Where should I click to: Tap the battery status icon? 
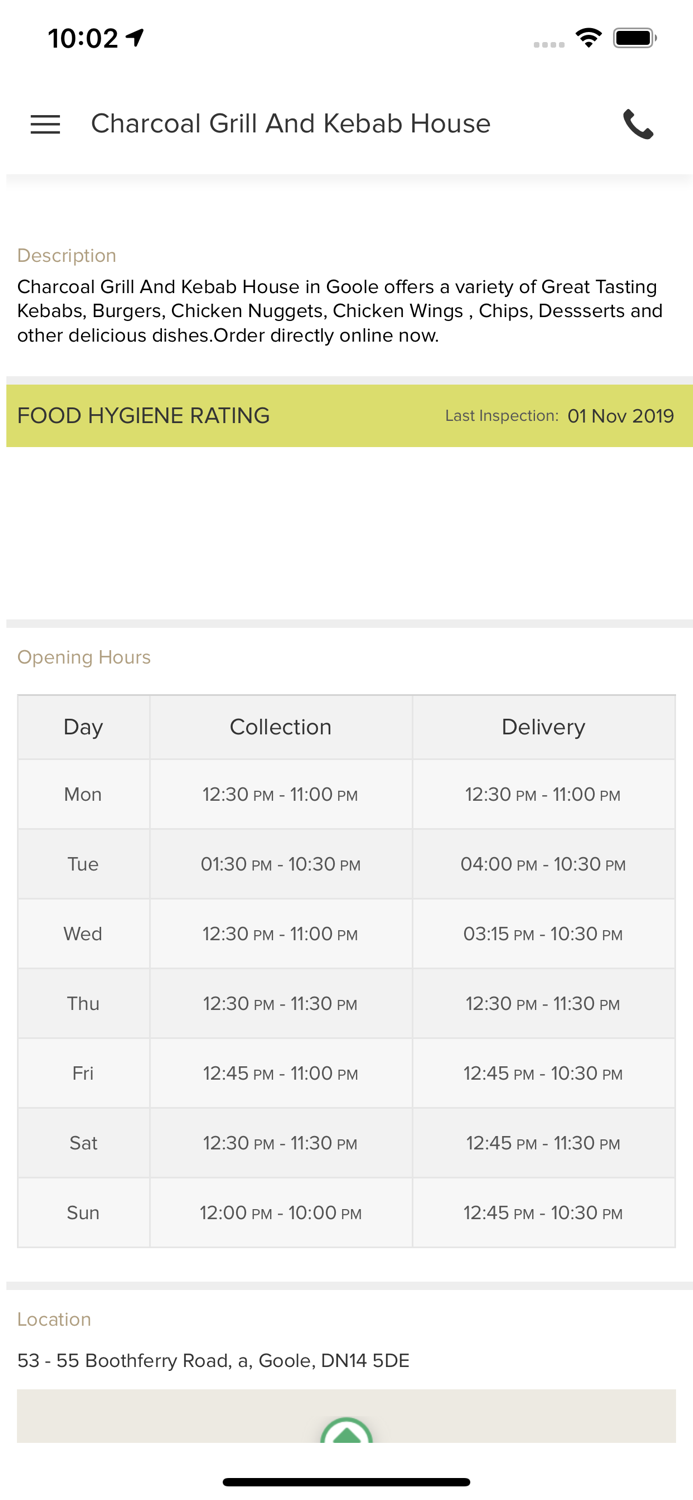(x=634, y=38)
